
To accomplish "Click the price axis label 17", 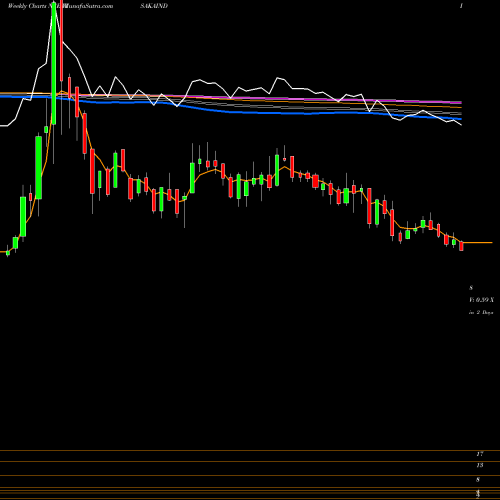I will (480, 454).
